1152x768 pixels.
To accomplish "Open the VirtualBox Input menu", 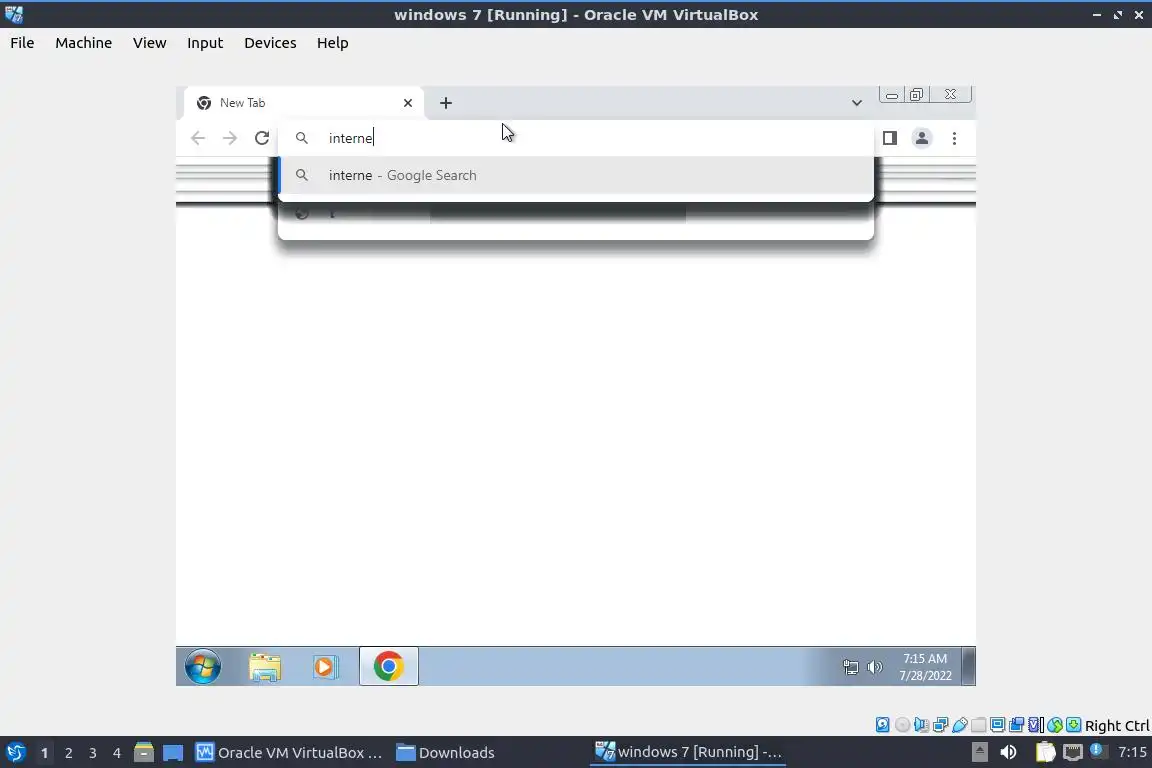I will [205, 43].
